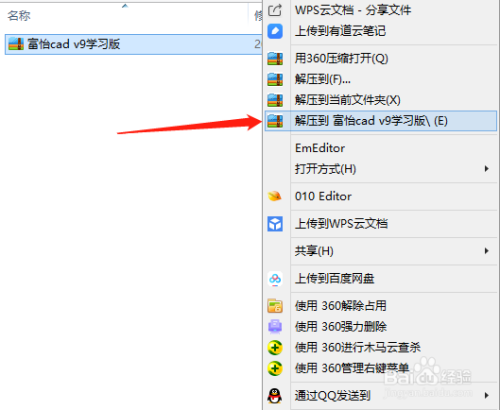The width and height of the screenshot is (500, 410).
Task: Click the 360 force delete shredder icon
Action: click(275, 327)
